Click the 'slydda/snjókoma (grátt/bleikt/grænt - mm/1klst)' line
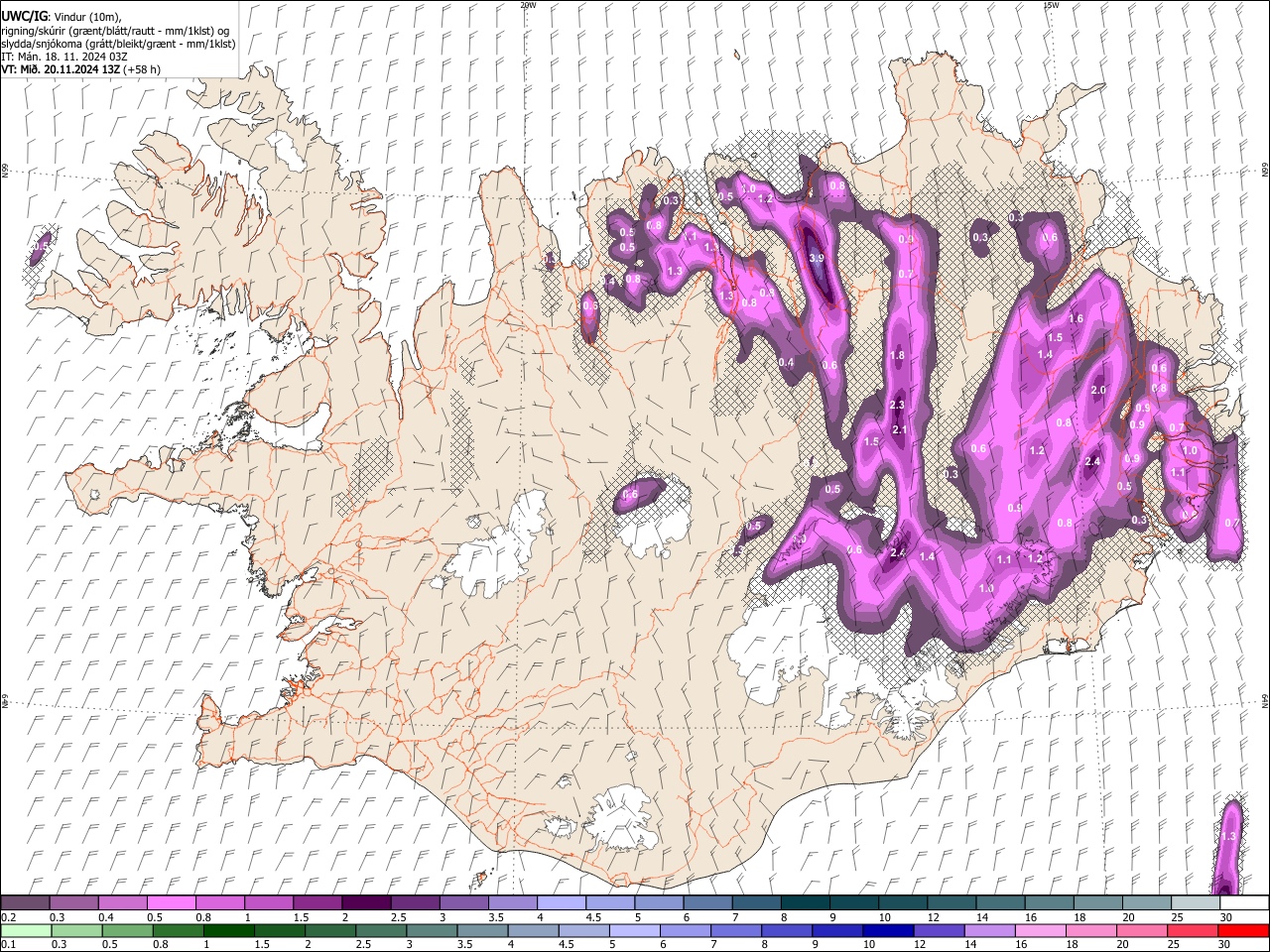The width and height of the screenshot is (1270, 952). [x=118, y=44]
